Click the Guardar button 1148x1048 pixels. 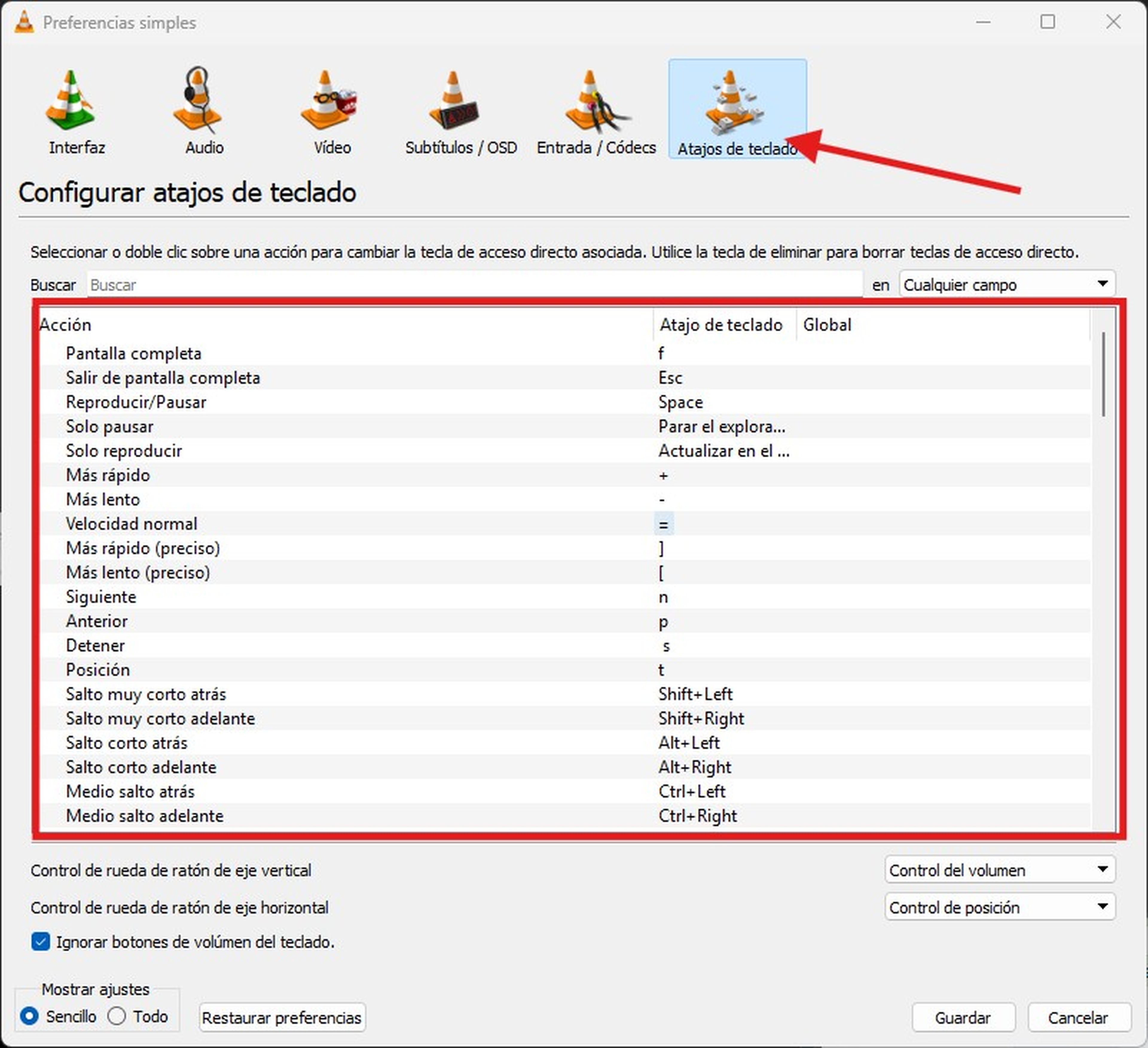coord(963,1017)
